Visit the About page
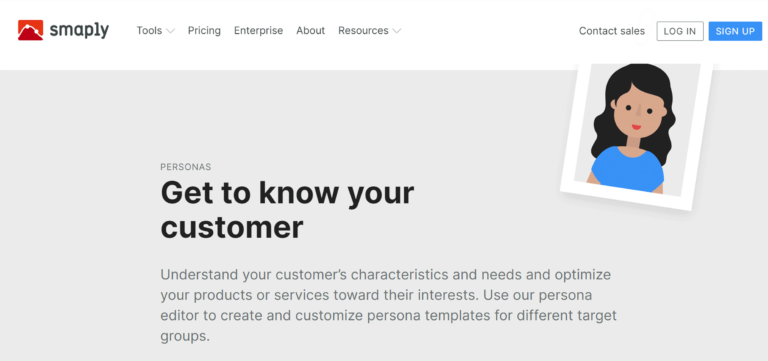Viewport: 768px width, 361px height. (x=311, y=31)
